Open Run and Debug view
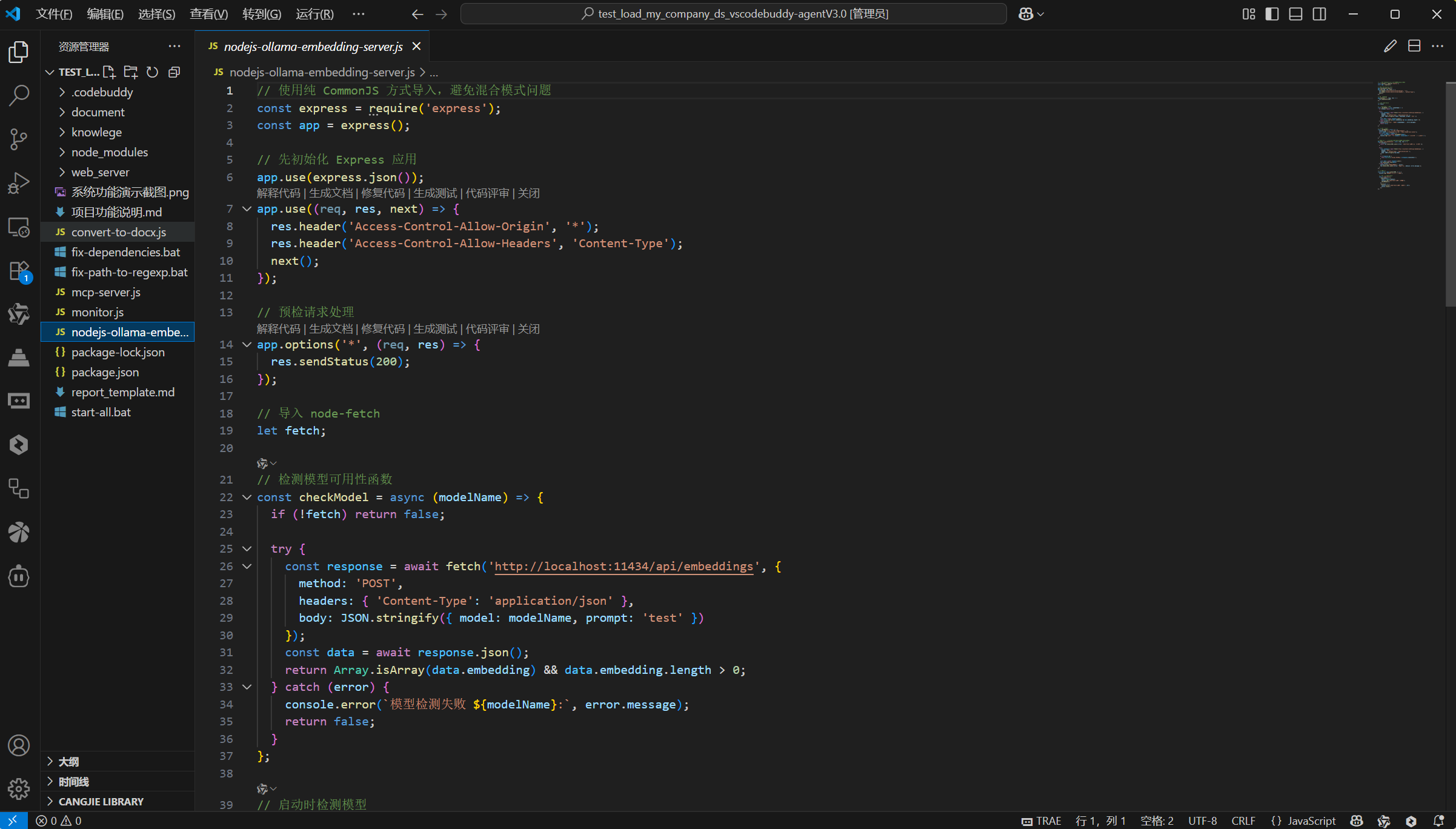 19,182
